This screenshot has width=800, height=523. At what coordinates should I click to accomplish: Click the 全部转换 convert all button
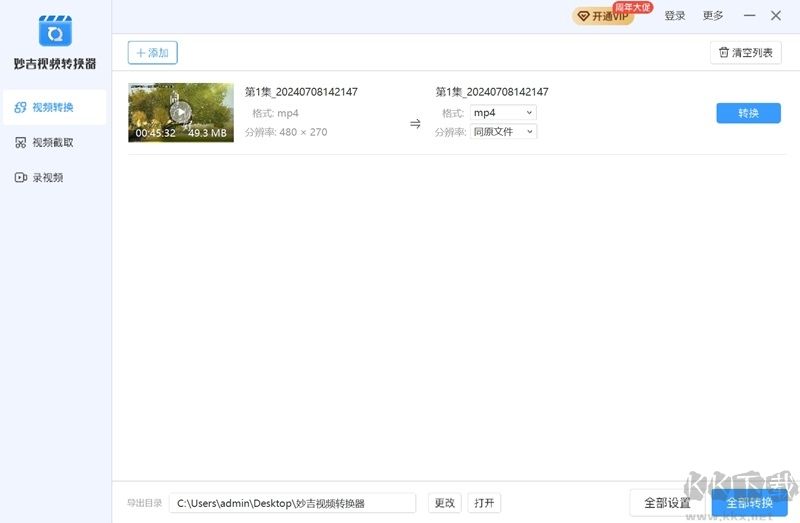[749, 503]
